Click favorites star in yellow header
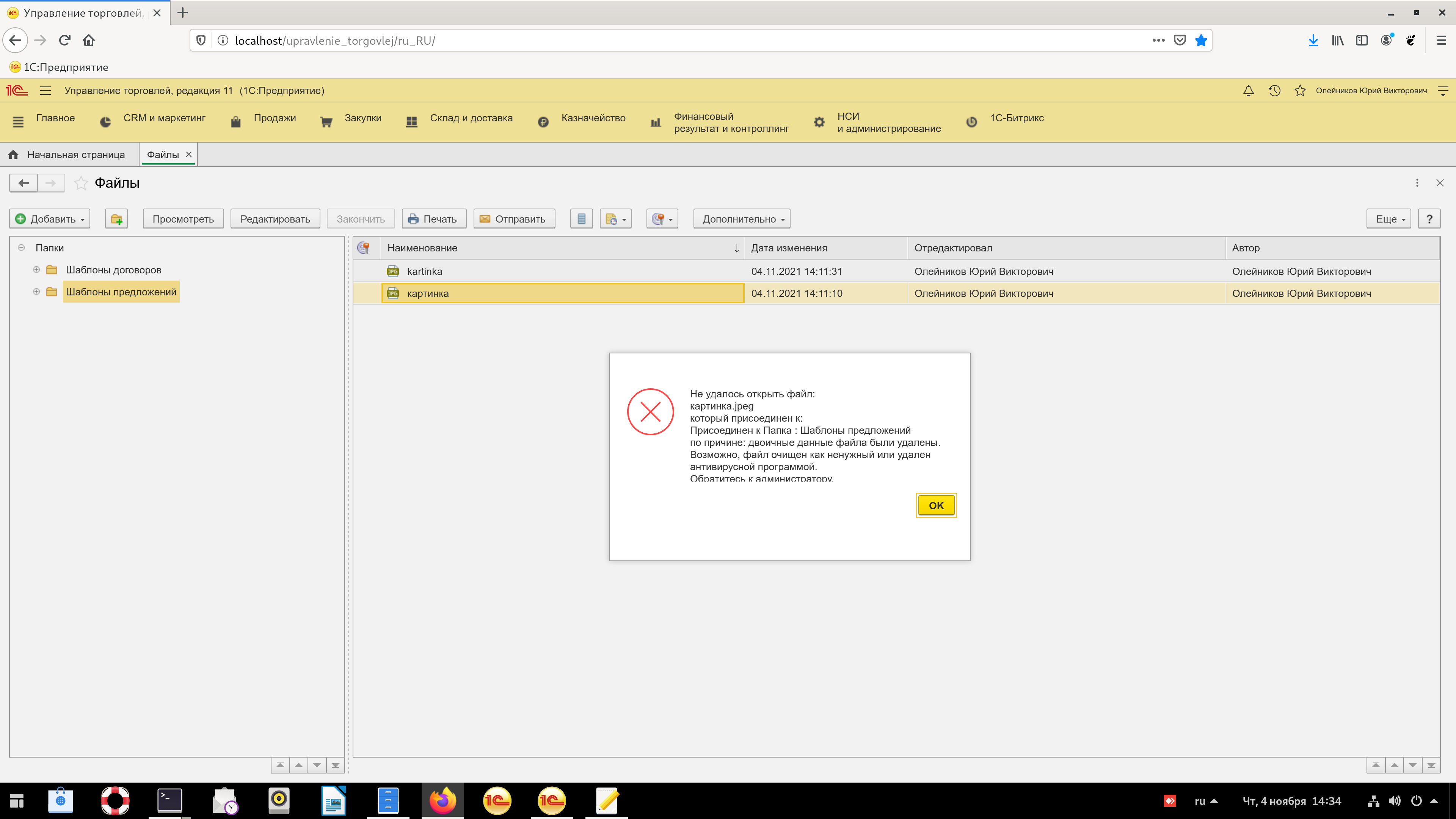 point(1299,91)
